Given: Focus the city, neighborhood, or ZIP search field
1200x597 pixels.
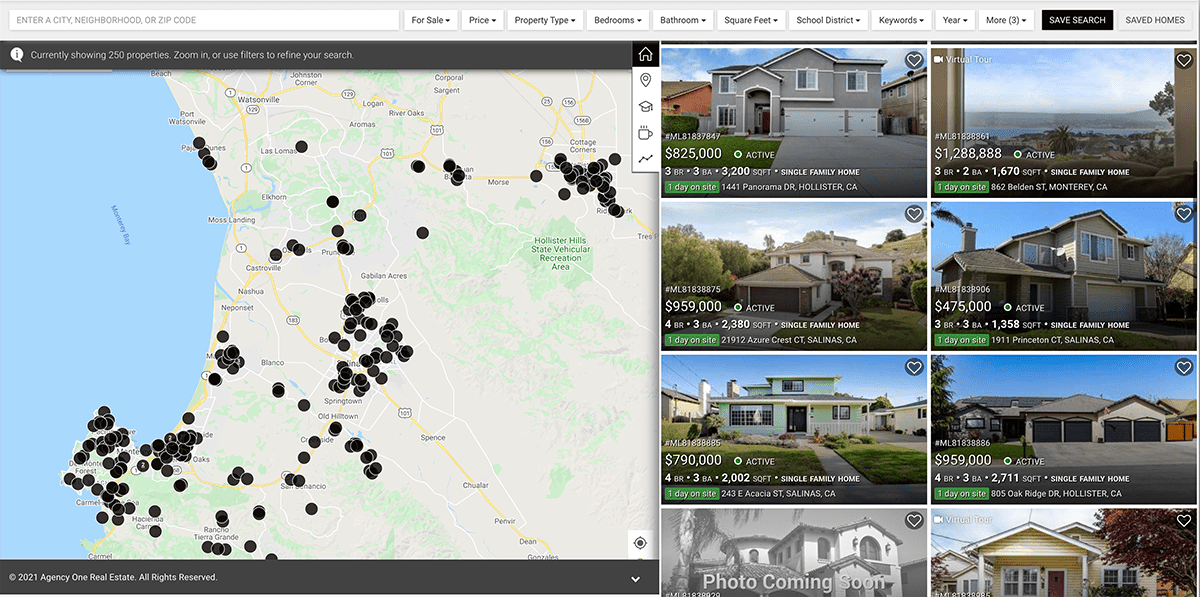Looking at the screenshot, I should coord(204,20).
